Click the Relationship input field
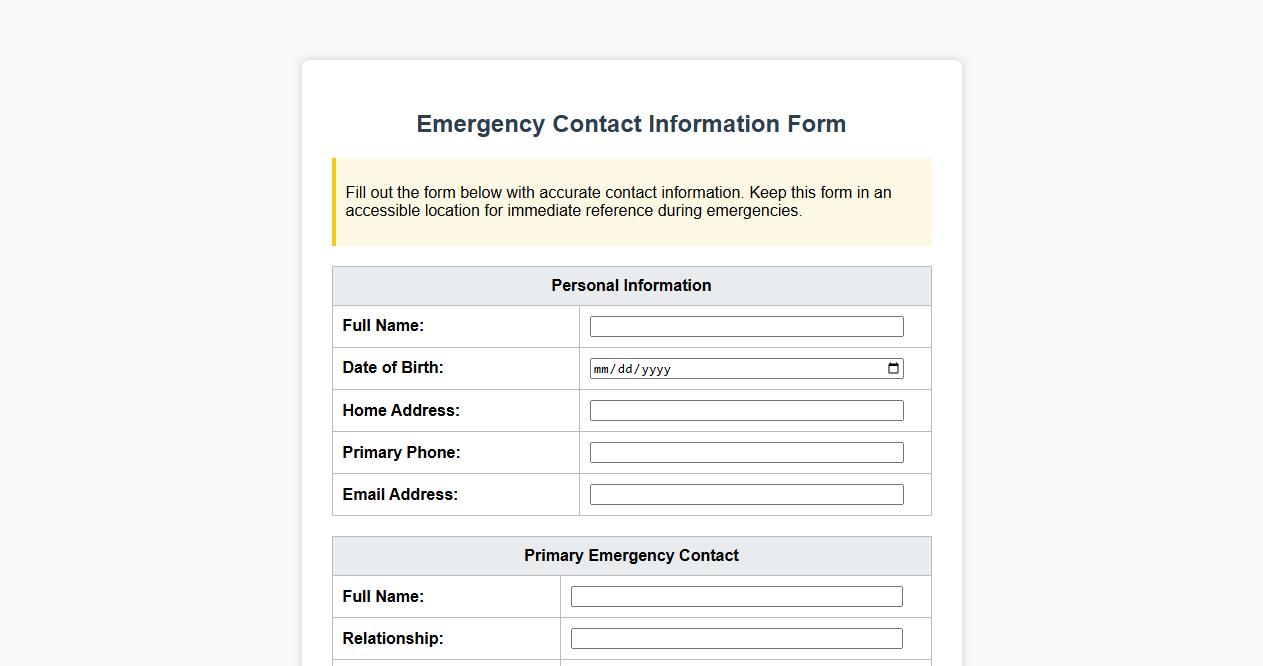Screen dimensions: 1263x666 tap(736, 637)
